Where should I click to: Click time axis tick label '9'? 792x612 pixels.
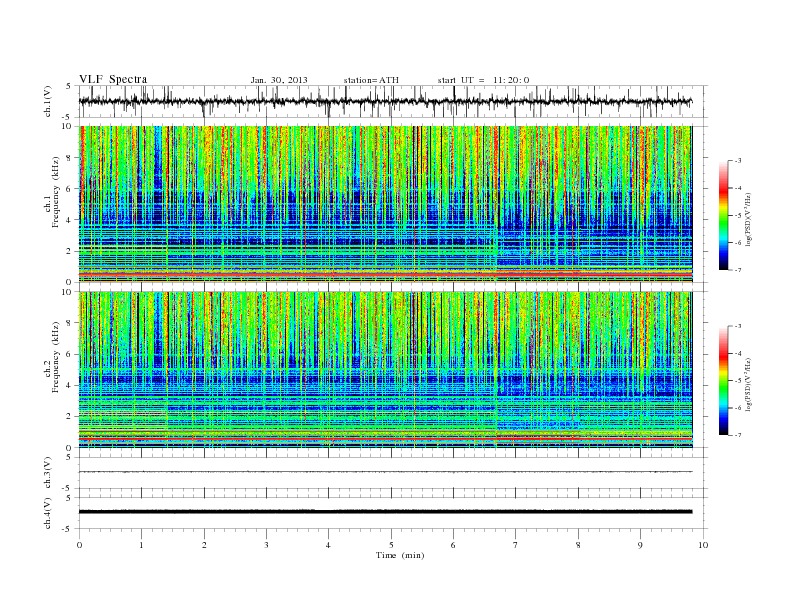pos(640,545)
